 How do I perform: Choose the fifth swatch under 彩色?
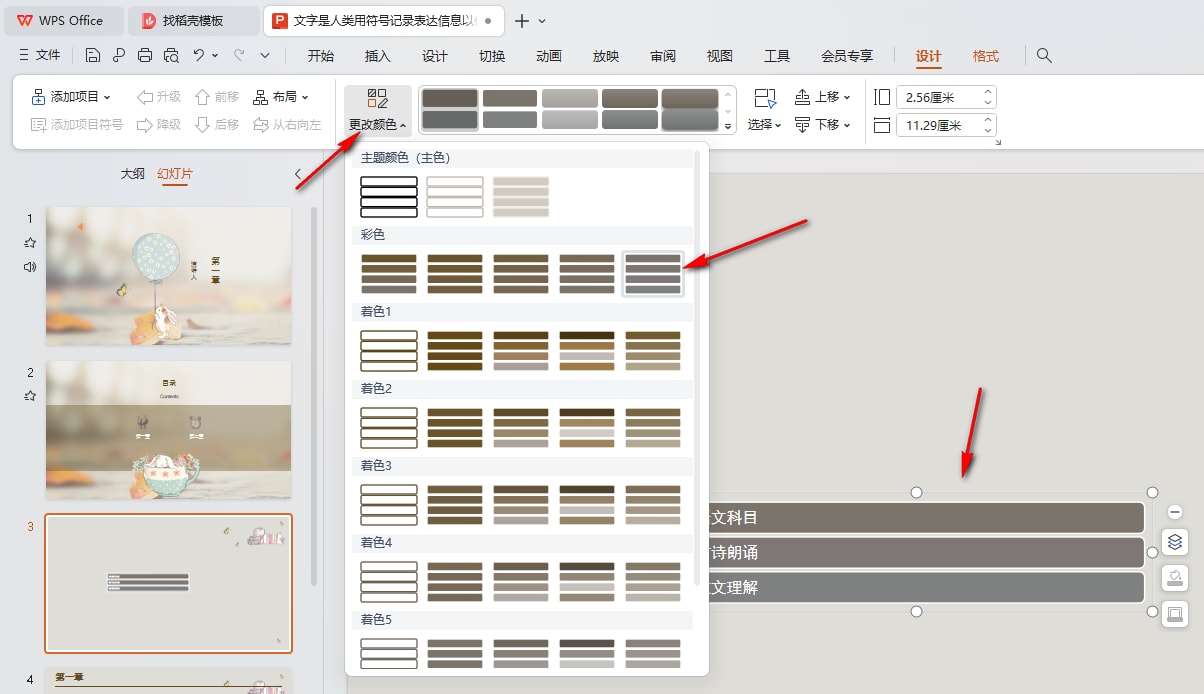coord(653,274)
